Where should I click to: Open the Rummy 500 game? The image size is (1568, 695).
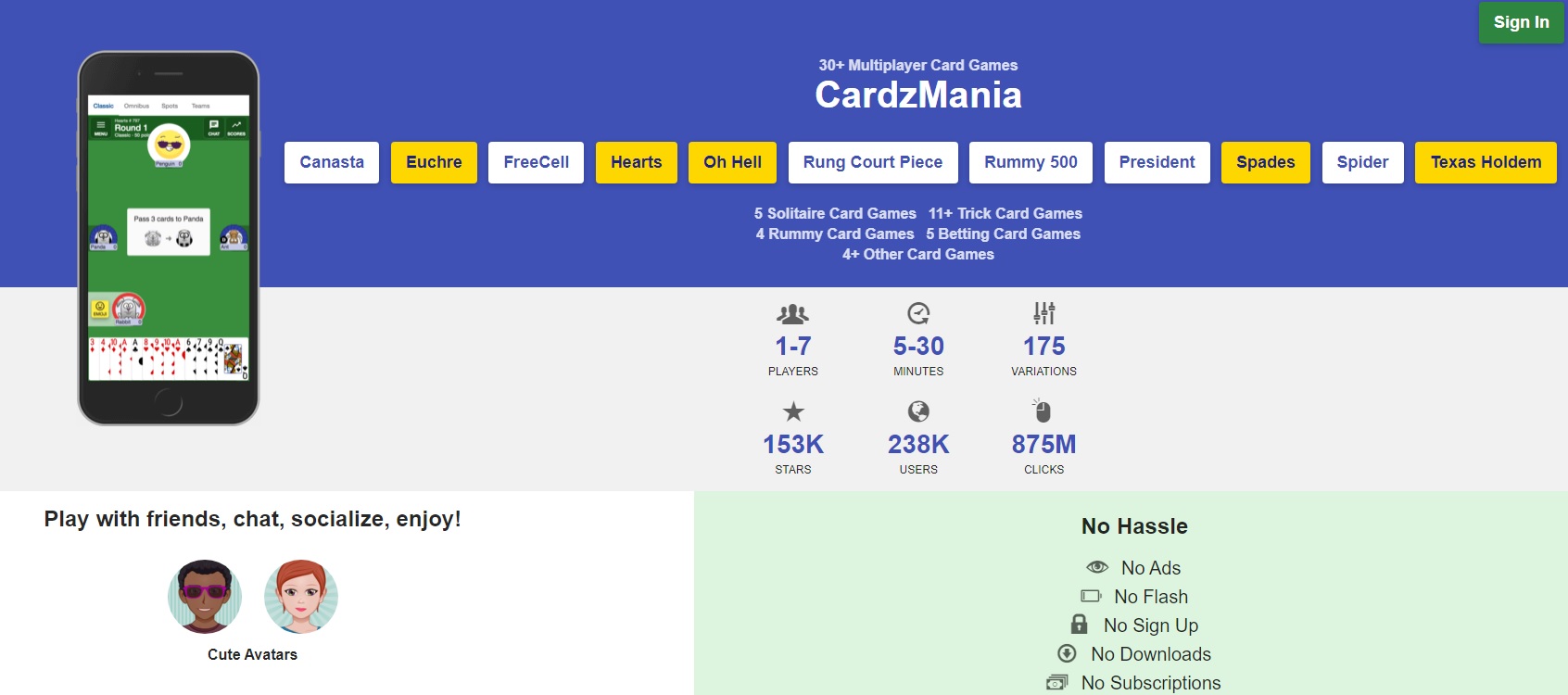[x=1031, y=162]
